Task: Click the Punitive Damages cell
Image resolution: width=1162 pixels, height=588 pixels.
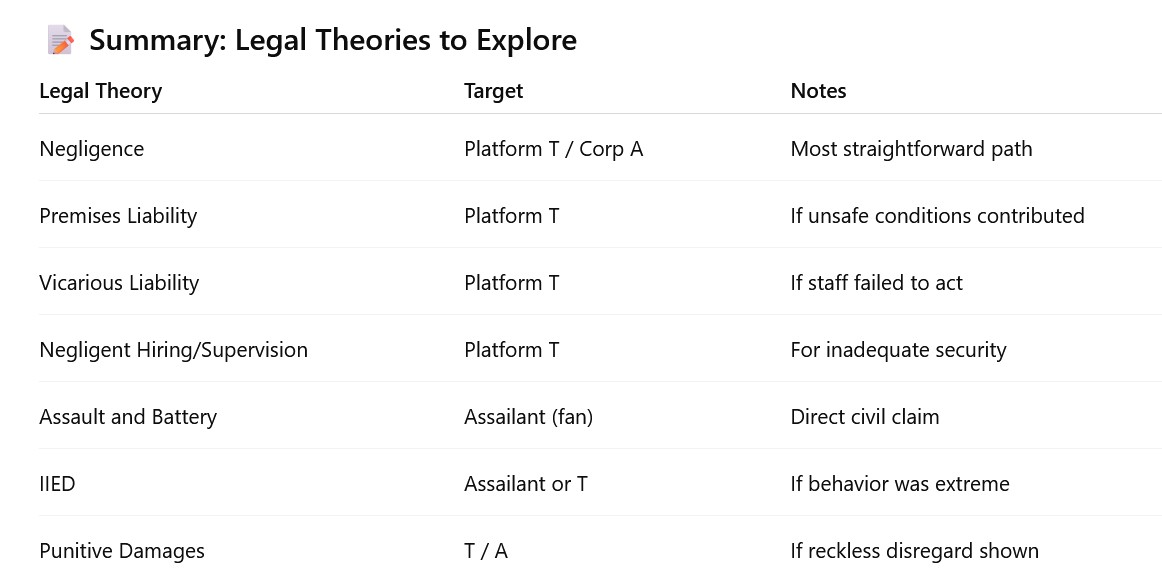Action: (122, 551)
